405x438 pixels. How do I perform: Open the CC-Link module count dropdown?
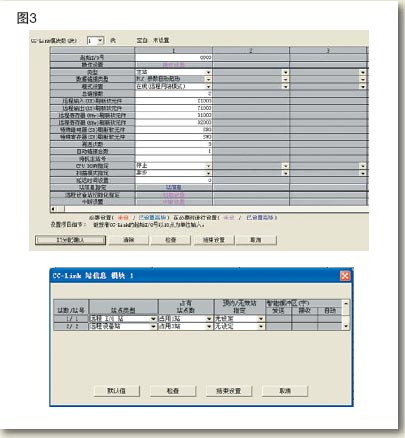tap(100, 40)
